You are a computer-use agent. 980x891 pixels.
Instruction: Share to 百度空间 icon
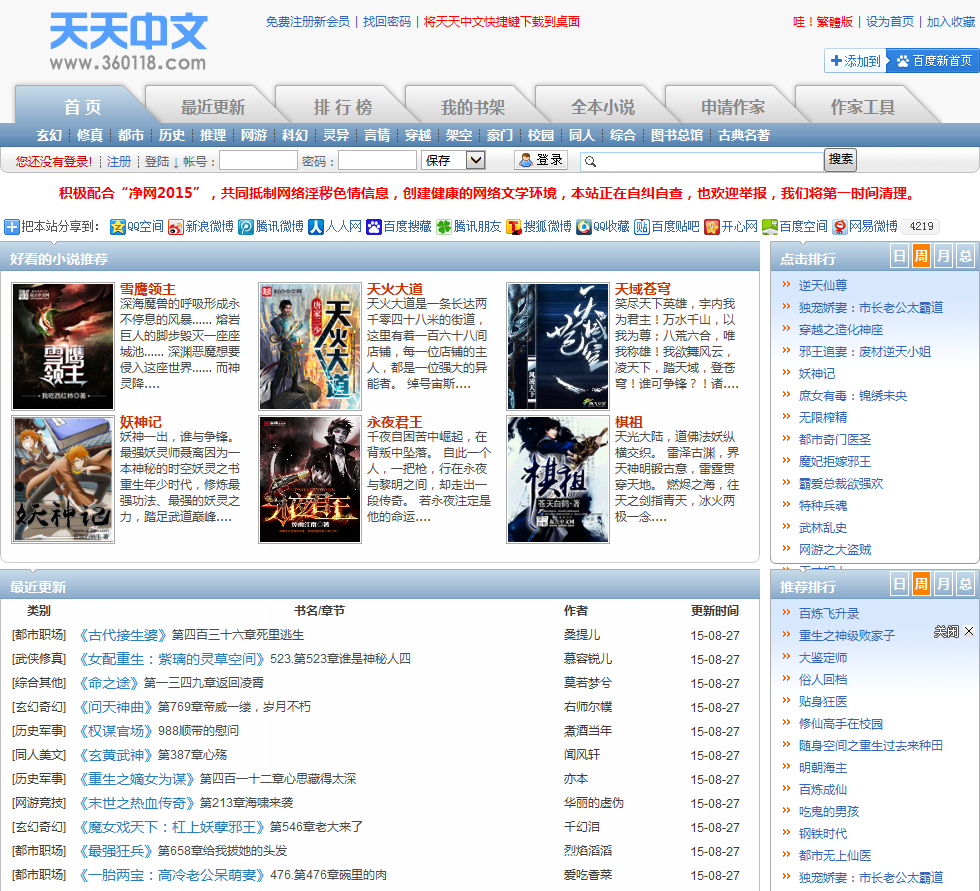tap(770, 227)
